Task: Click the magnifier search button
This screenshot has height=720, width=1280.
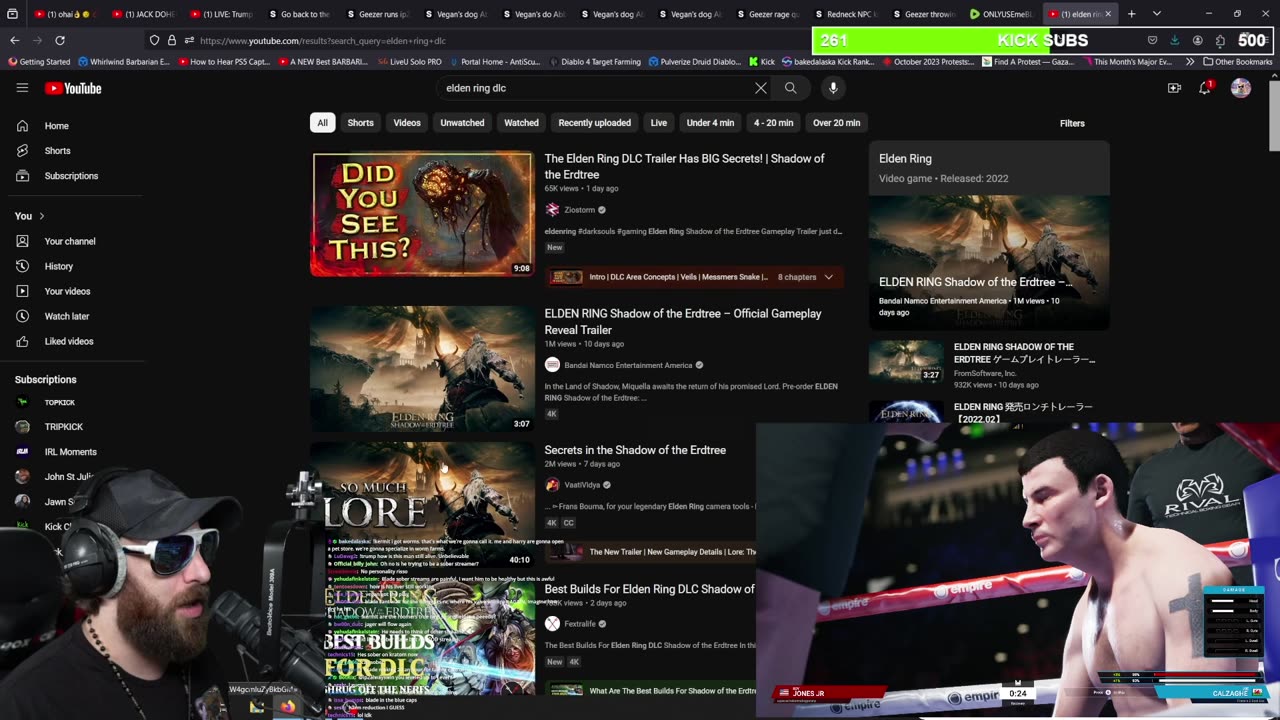Action: [790, 88]
